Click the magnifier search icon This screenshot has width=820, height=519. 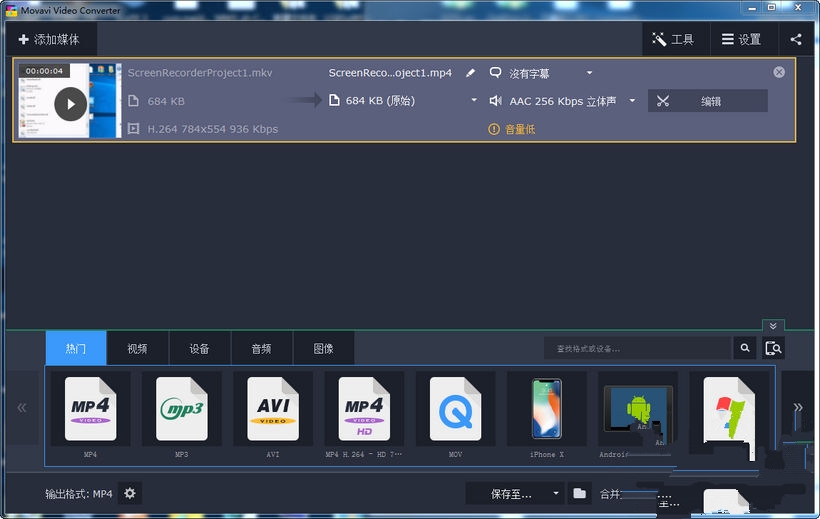(744, 348)
